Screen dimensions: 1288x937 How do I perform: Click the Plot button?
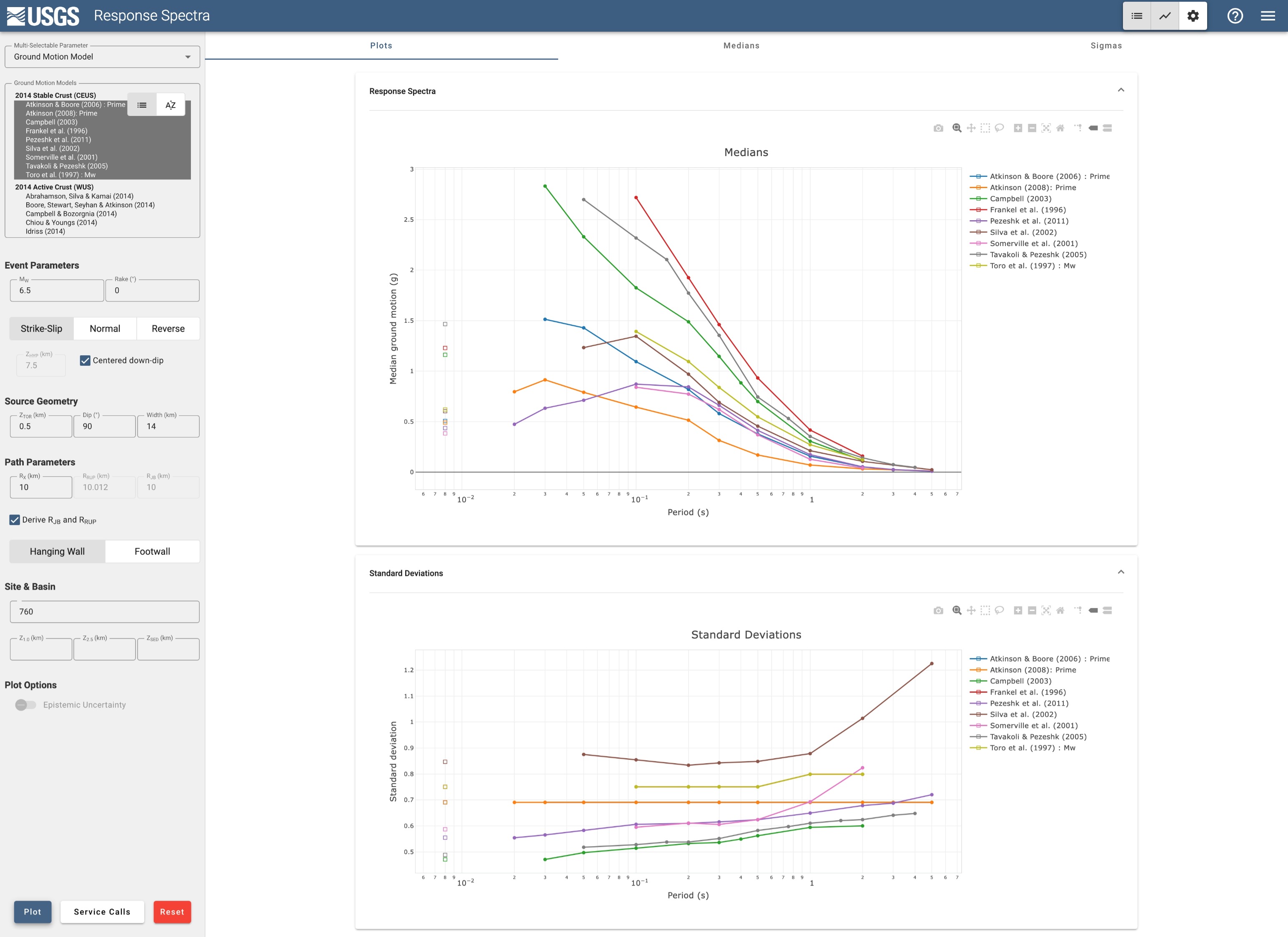[33, 912]
